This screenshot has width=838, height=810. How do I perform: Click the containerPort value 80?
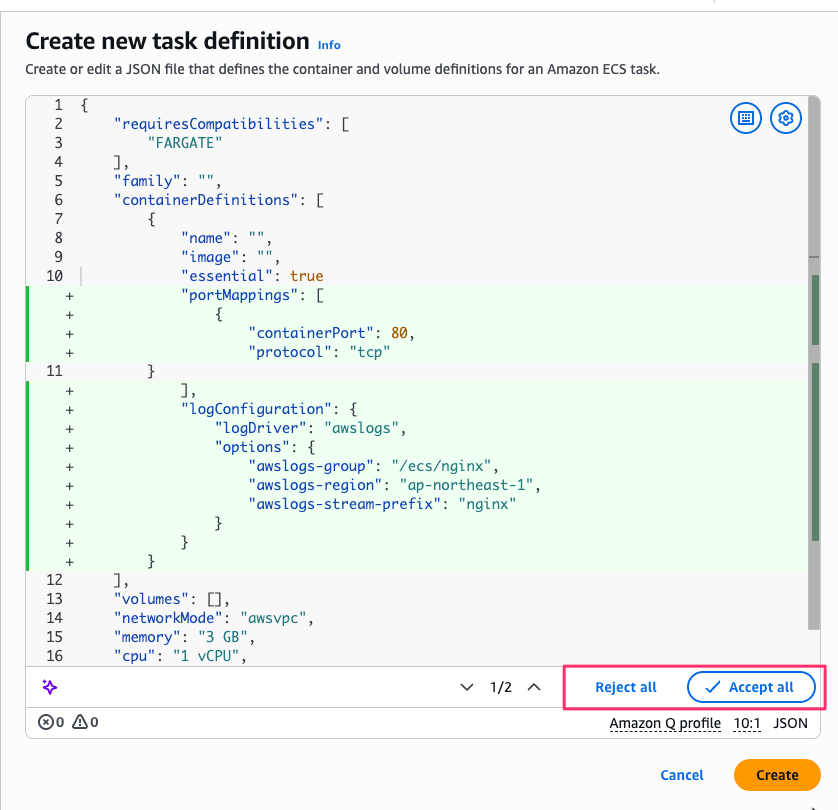tap(399, 333)
